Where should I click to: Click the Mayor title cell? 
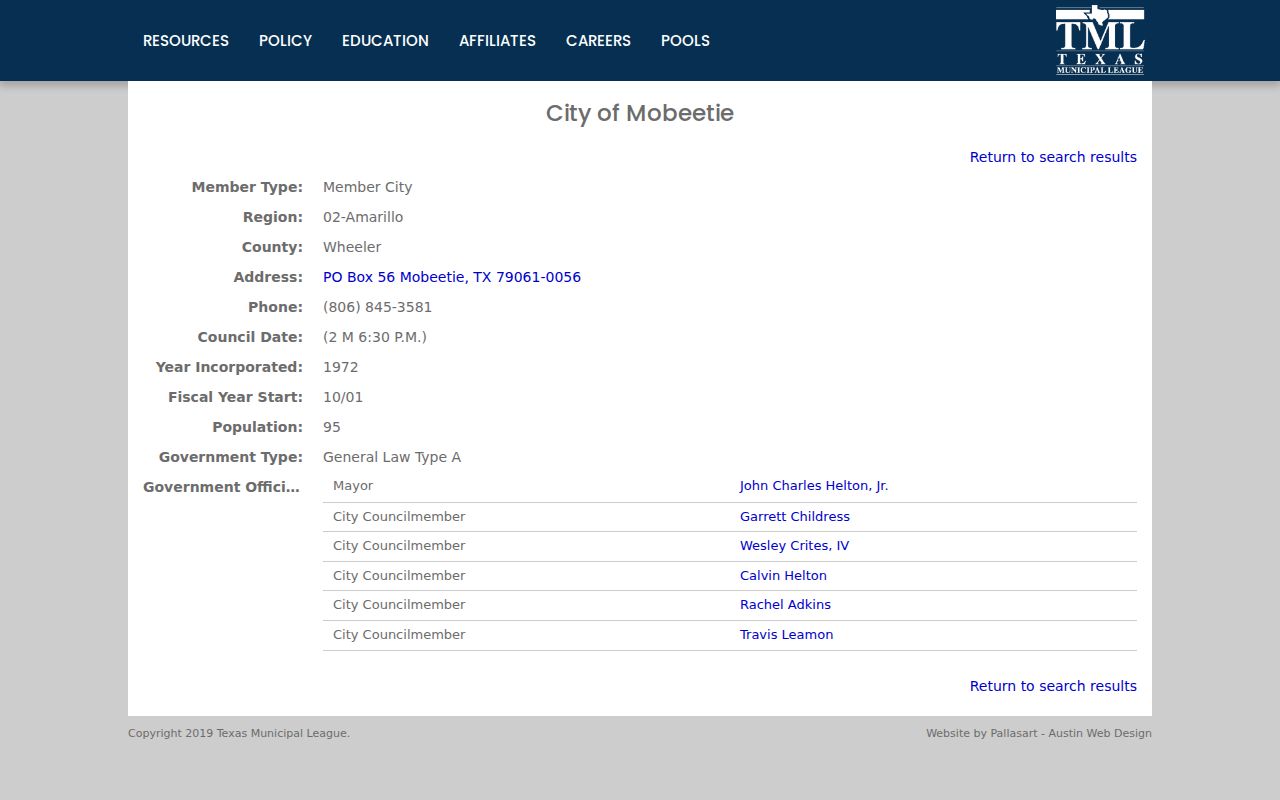click(353, 486)
